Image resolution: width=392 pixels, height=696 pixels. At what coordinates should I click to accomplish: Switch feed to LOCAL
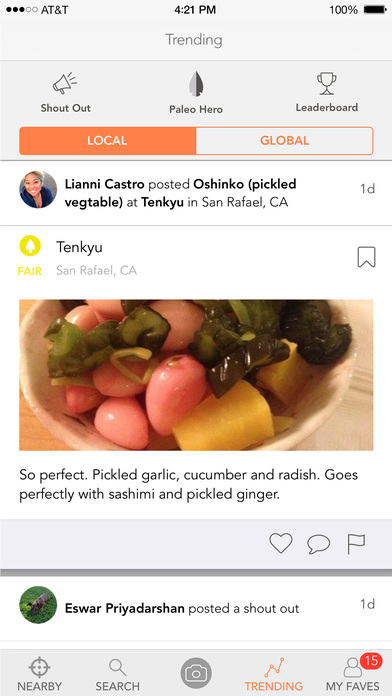(x=107, y=141)
